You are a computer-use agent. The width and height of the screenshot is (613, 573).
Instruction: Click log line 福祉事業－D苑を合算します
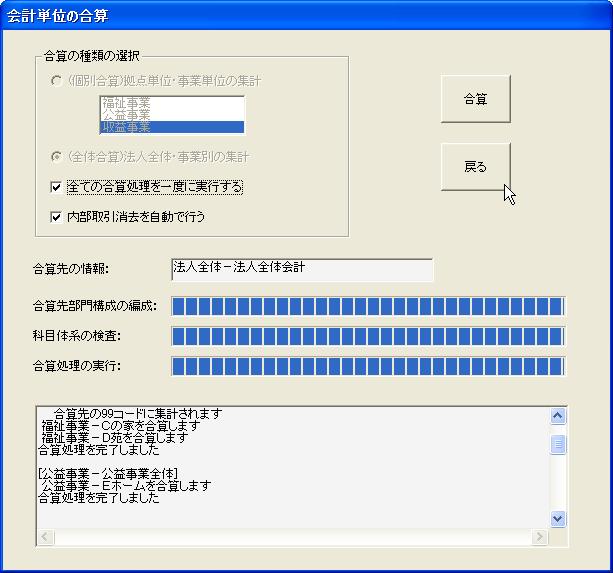tap(115, 438)
